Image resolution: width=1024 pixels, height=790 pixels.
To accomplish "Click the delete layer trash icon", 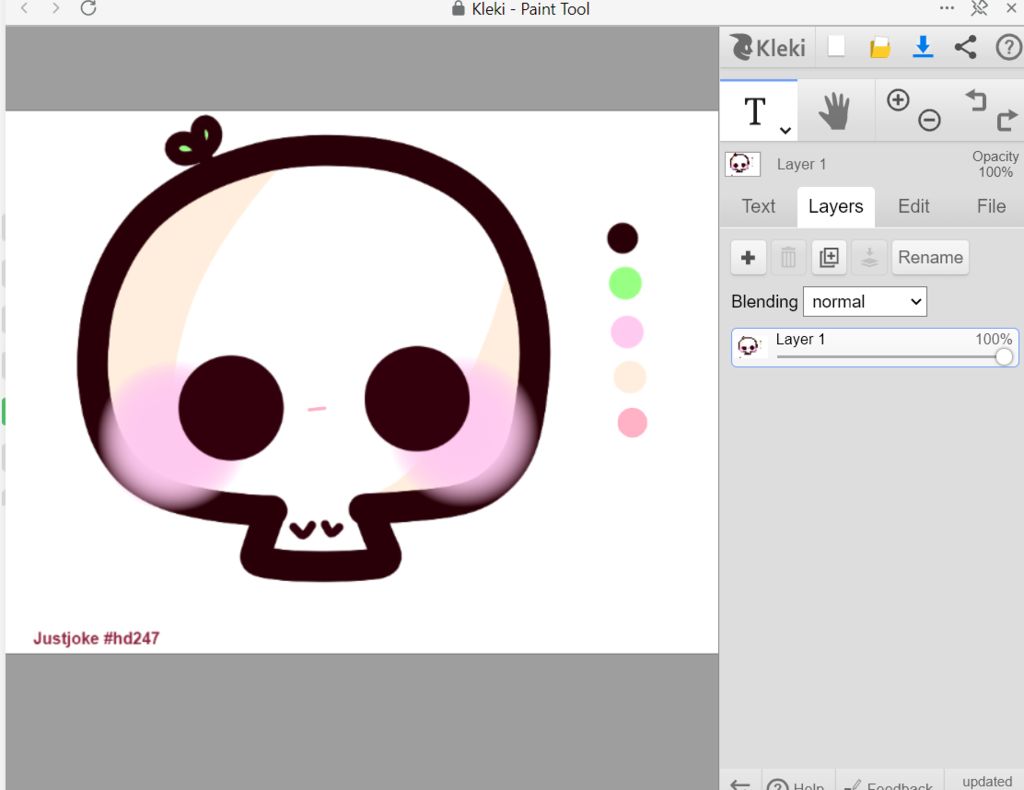I will (x=788, y=257).
